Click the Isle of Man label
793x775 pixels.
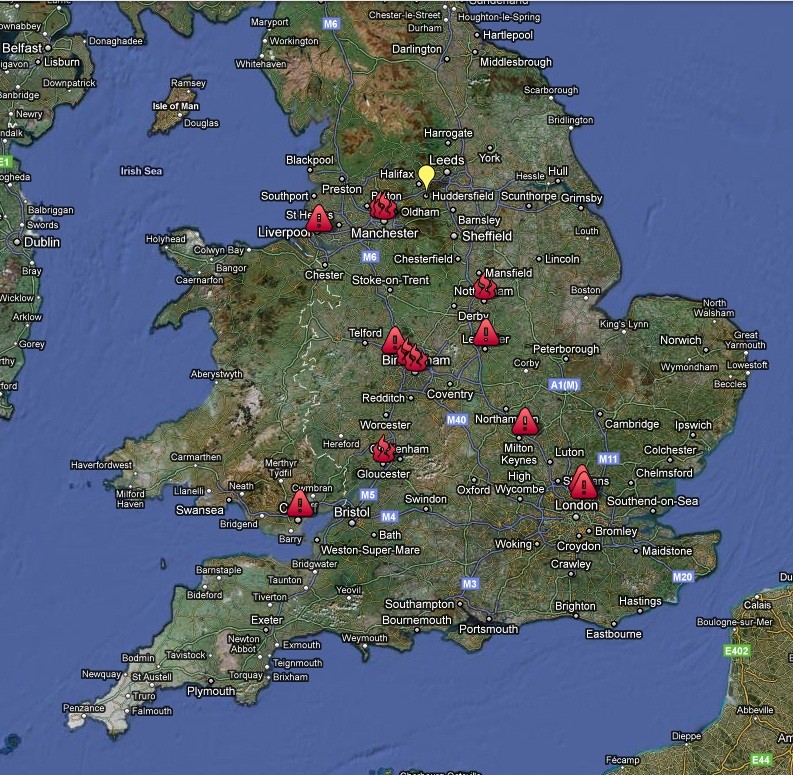175,106
